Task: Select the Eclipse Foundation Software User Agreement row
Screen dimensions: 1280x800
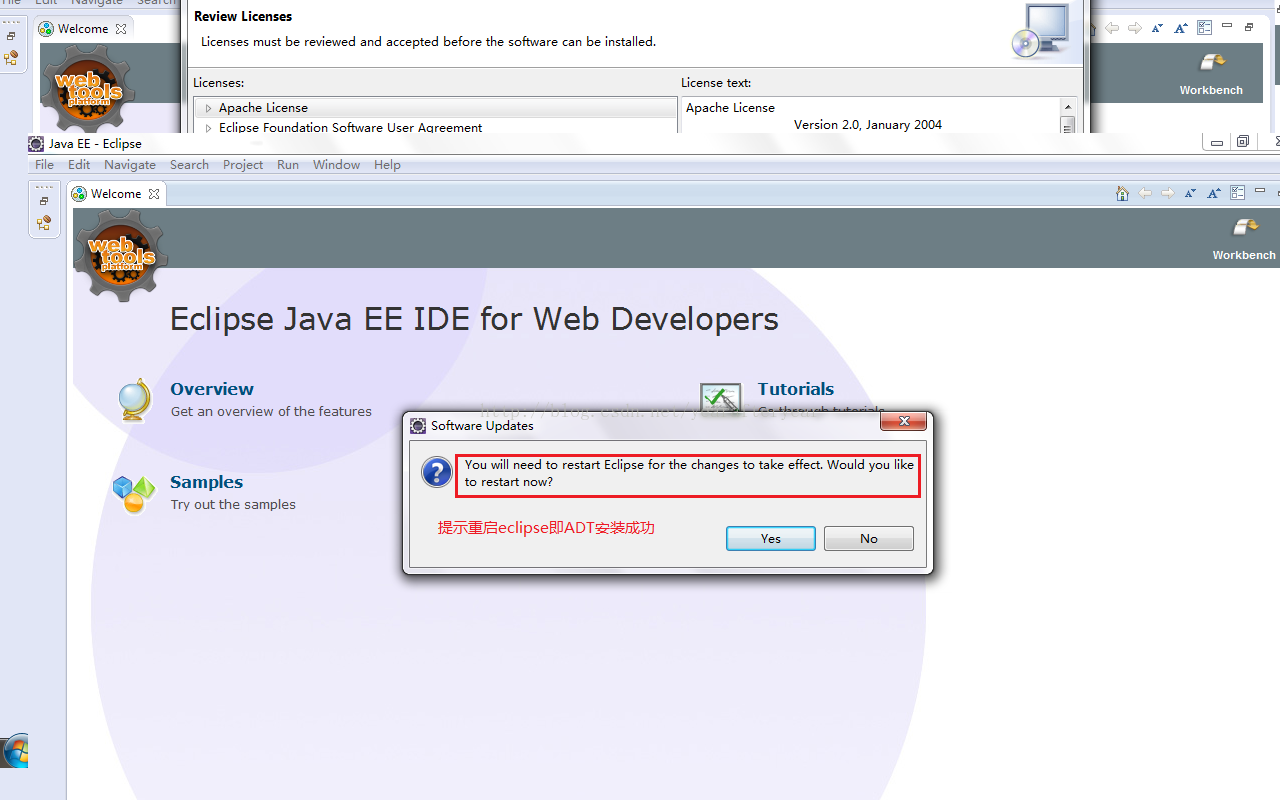Action: pos(435,127)
